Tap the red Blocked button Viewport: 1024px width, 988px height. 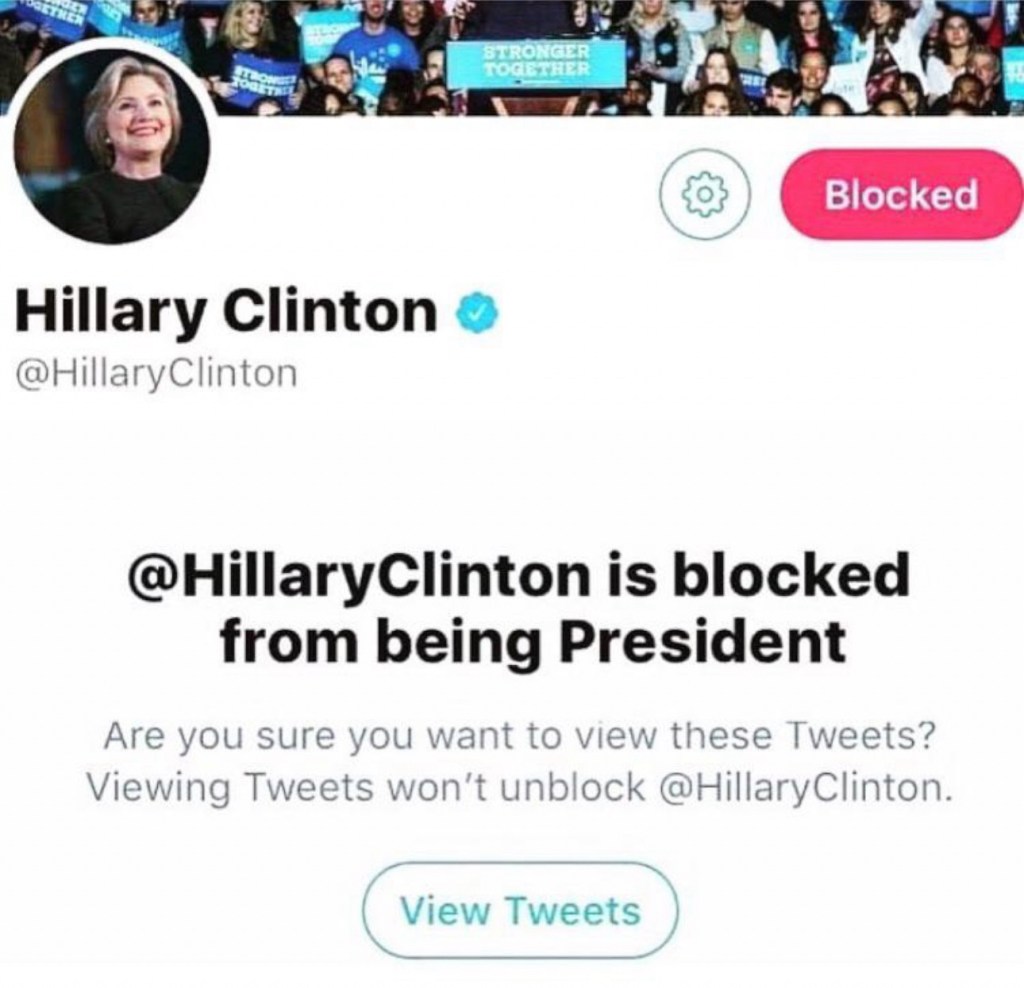coord(902,195)
